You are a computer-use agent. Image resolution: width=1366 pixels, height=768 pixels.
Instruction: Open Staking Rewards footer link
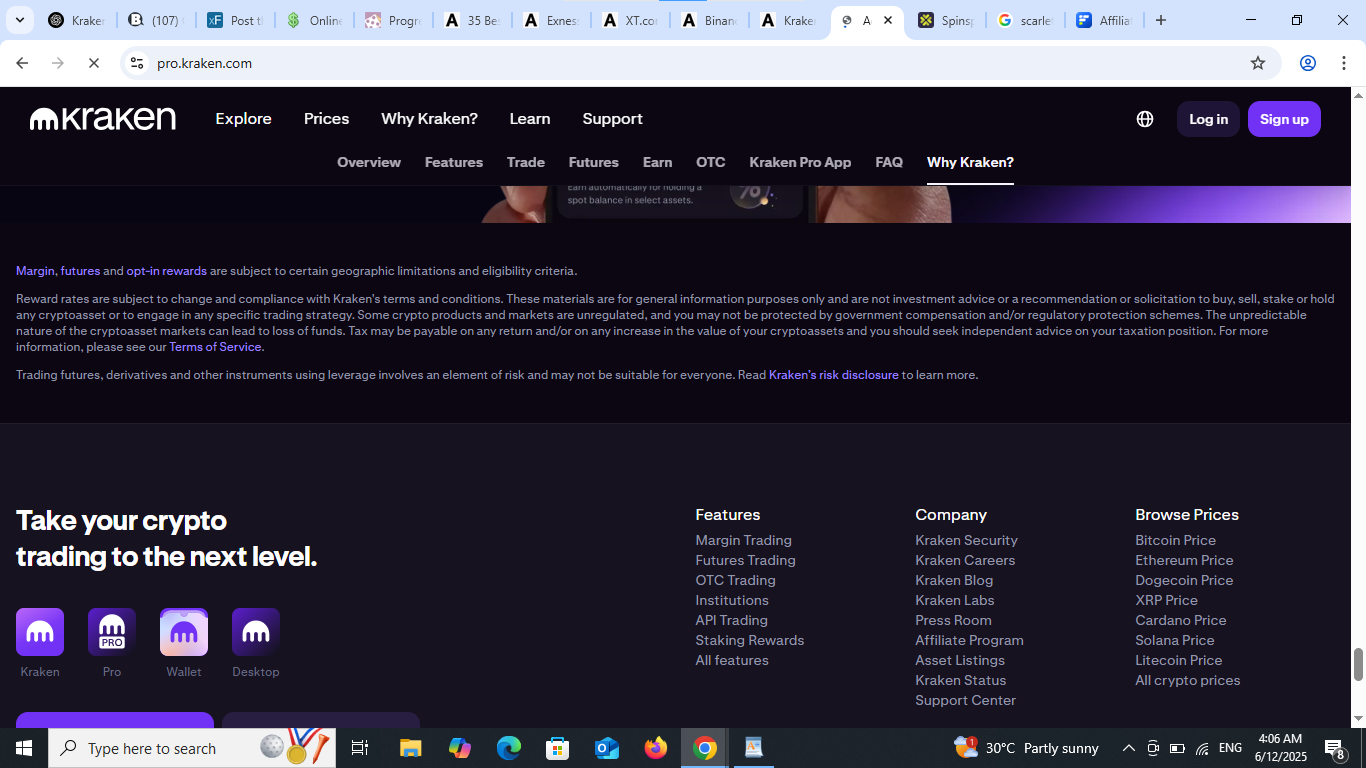pos(750,640)
